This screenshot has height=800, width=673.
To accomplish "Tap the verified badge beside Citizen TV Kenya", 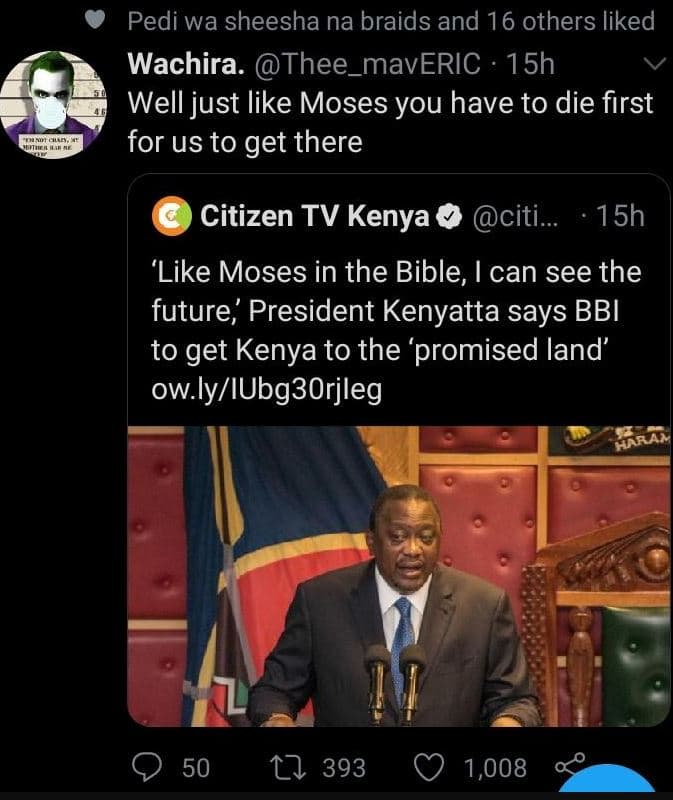I will click(449, 217).
